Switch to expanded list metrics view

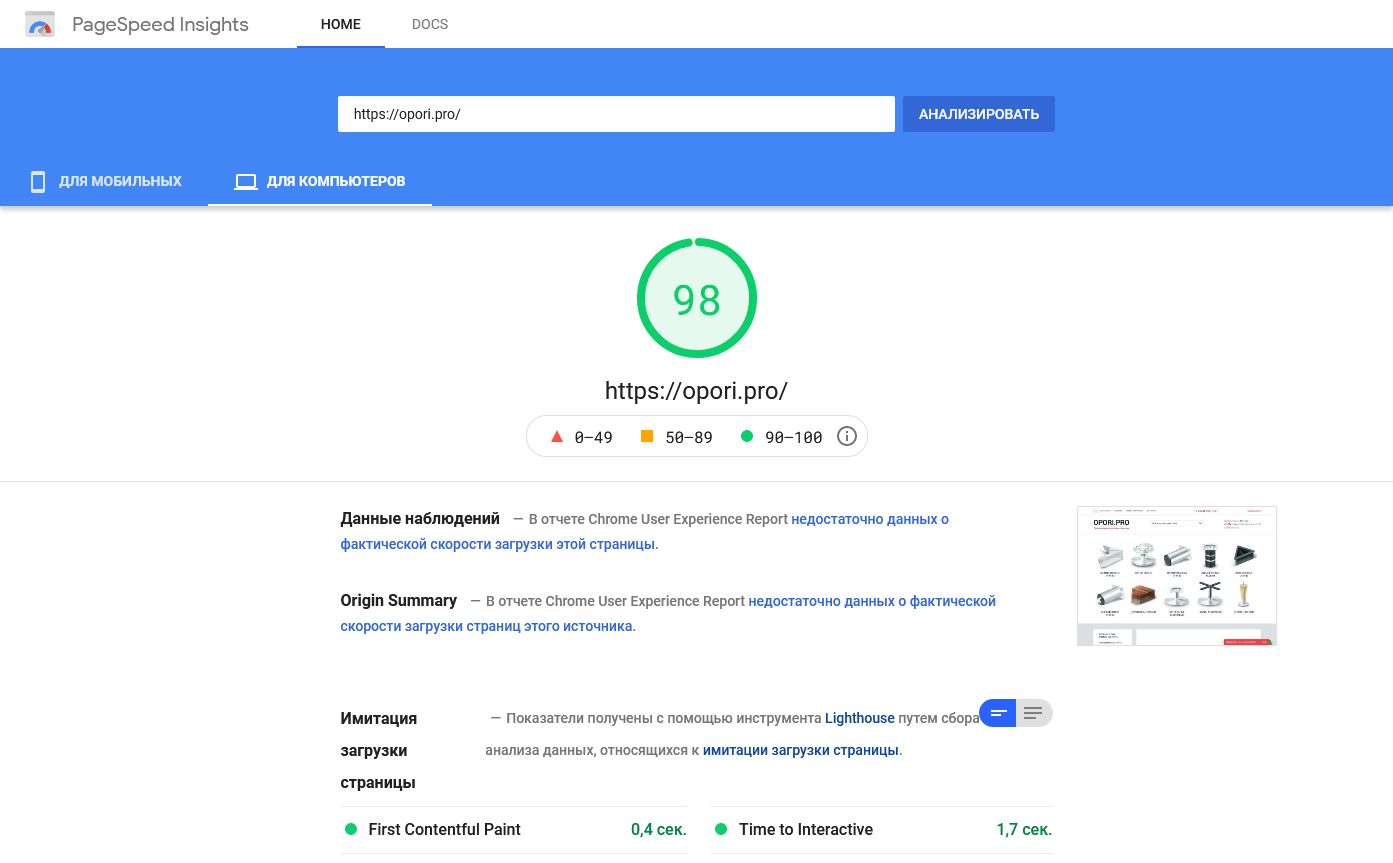(1034, 713)
